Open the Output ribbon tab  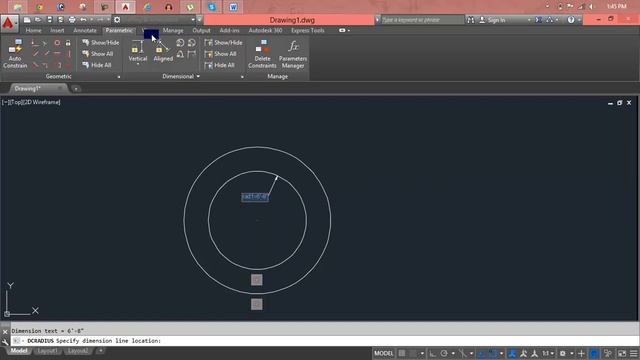click(x=201, y=31)
